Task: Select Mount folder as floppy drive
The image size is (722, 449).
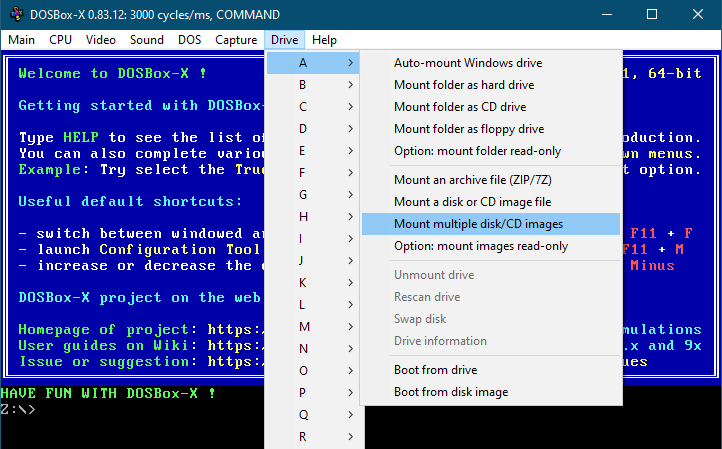Action: [x=491, y=129]
